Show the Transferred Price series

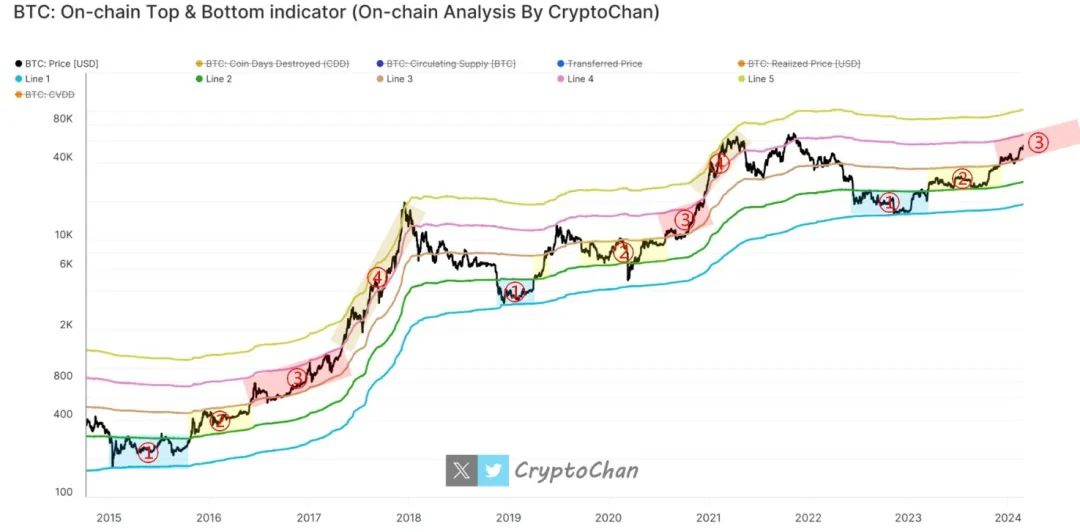(604, 64)
